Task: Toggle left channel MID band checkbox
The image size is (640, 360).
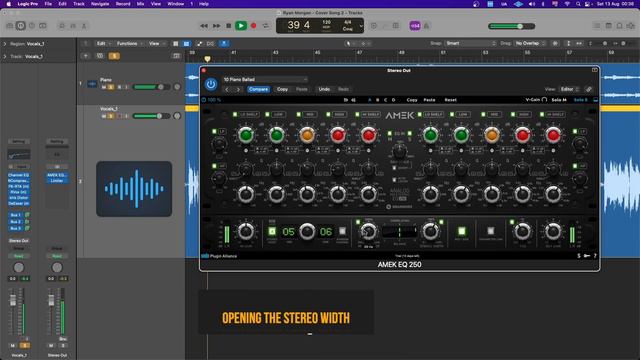Action: (x=298, y=114)
